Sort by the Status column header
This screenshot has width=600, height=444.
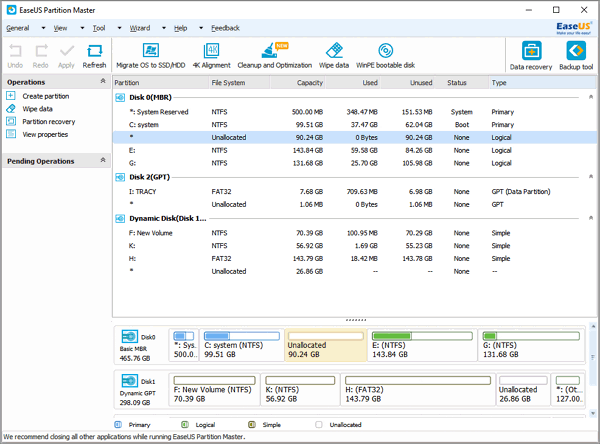(462, 83)
